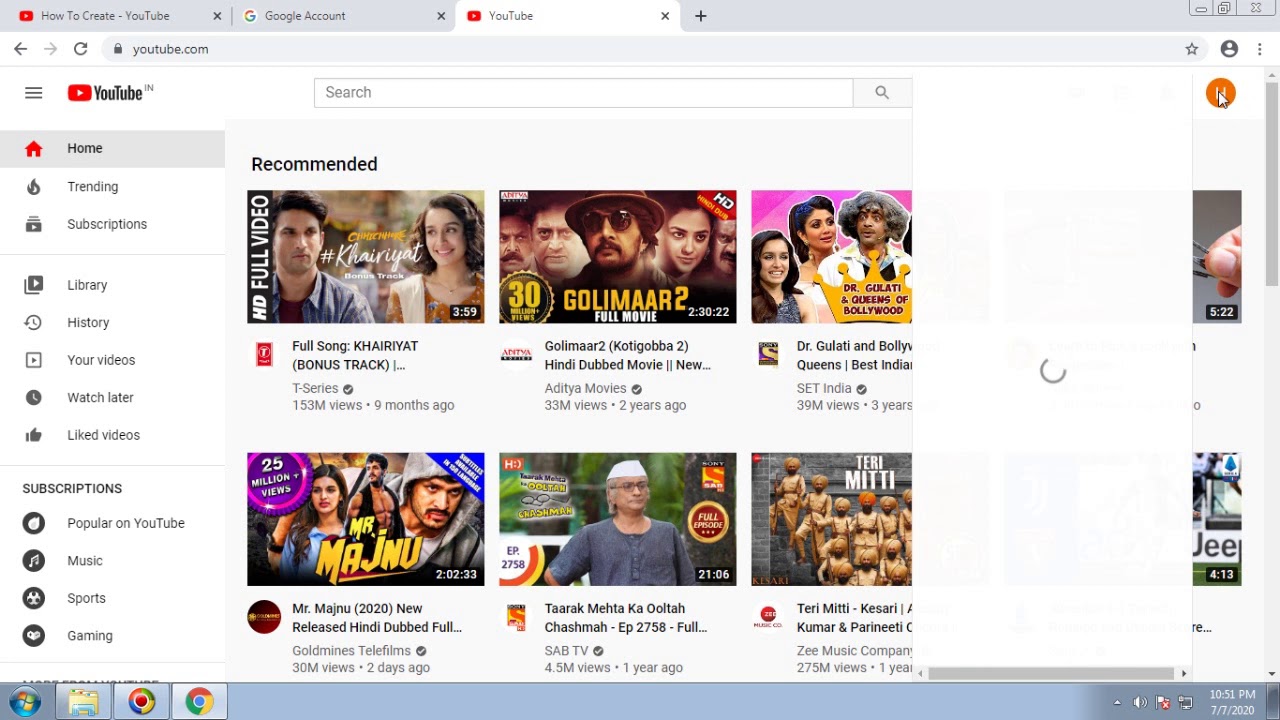
Task: Click the Goldmines Telefilms channel avatar
Action: (264, 617)
